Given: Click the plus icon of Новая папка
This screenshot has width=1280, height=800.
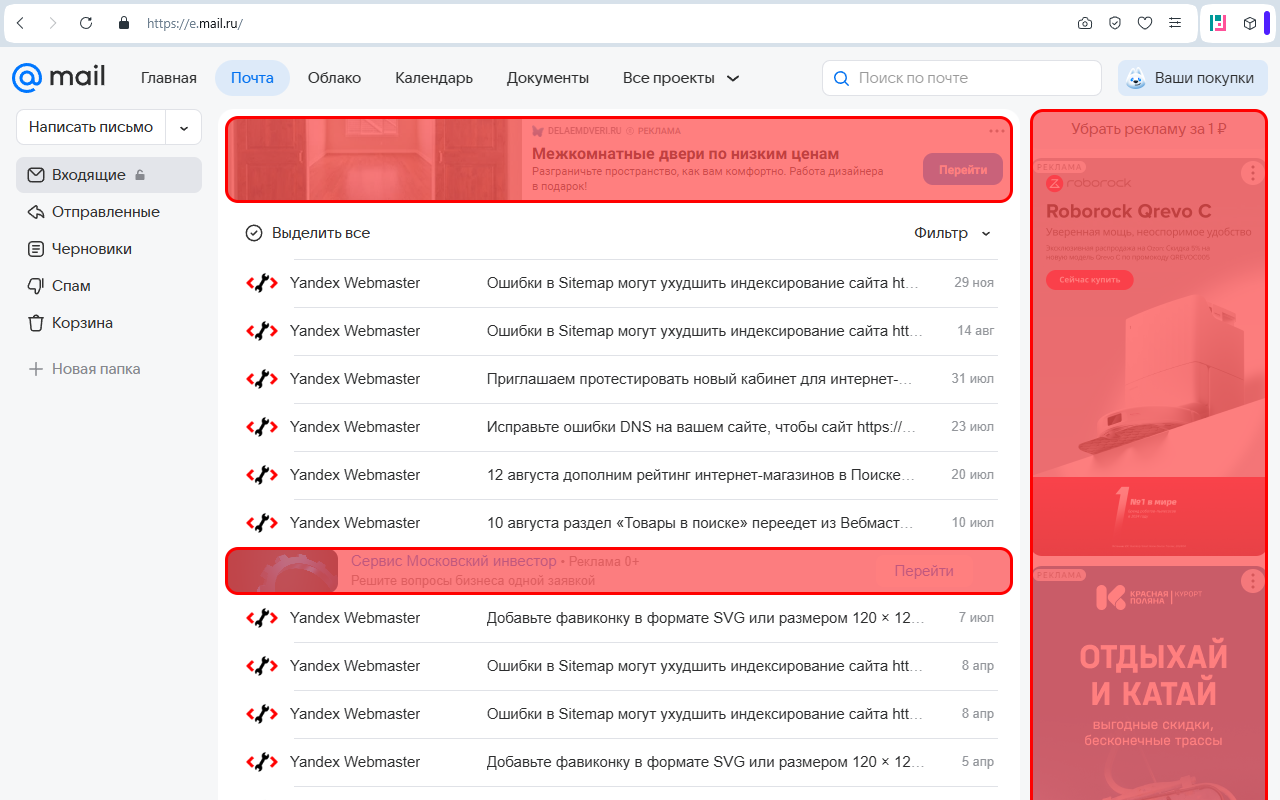Looking at the screenshot, I should (36, 369).
